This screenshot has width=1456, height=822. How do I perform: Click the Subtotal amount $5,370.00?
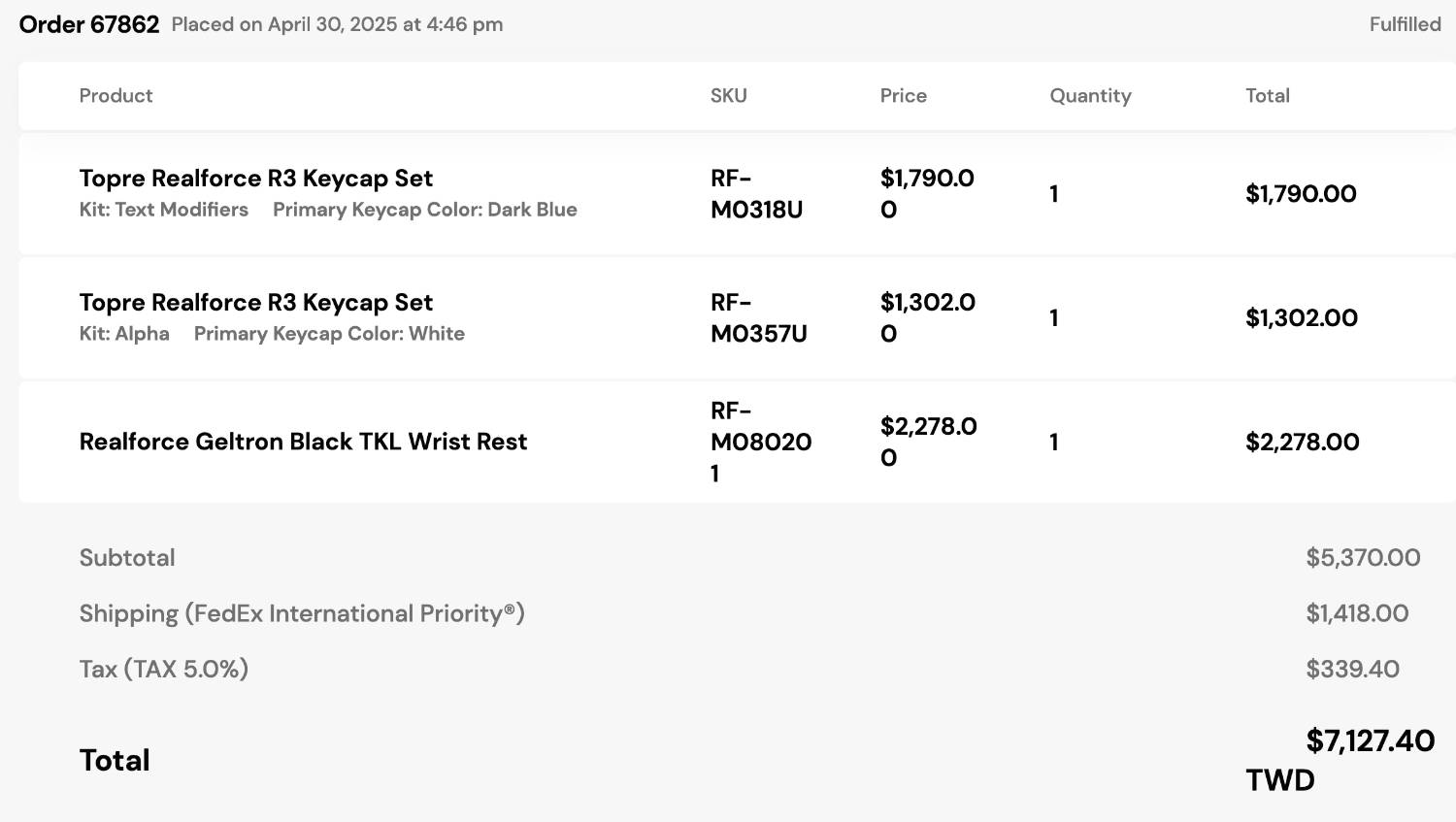[1363, 558]
